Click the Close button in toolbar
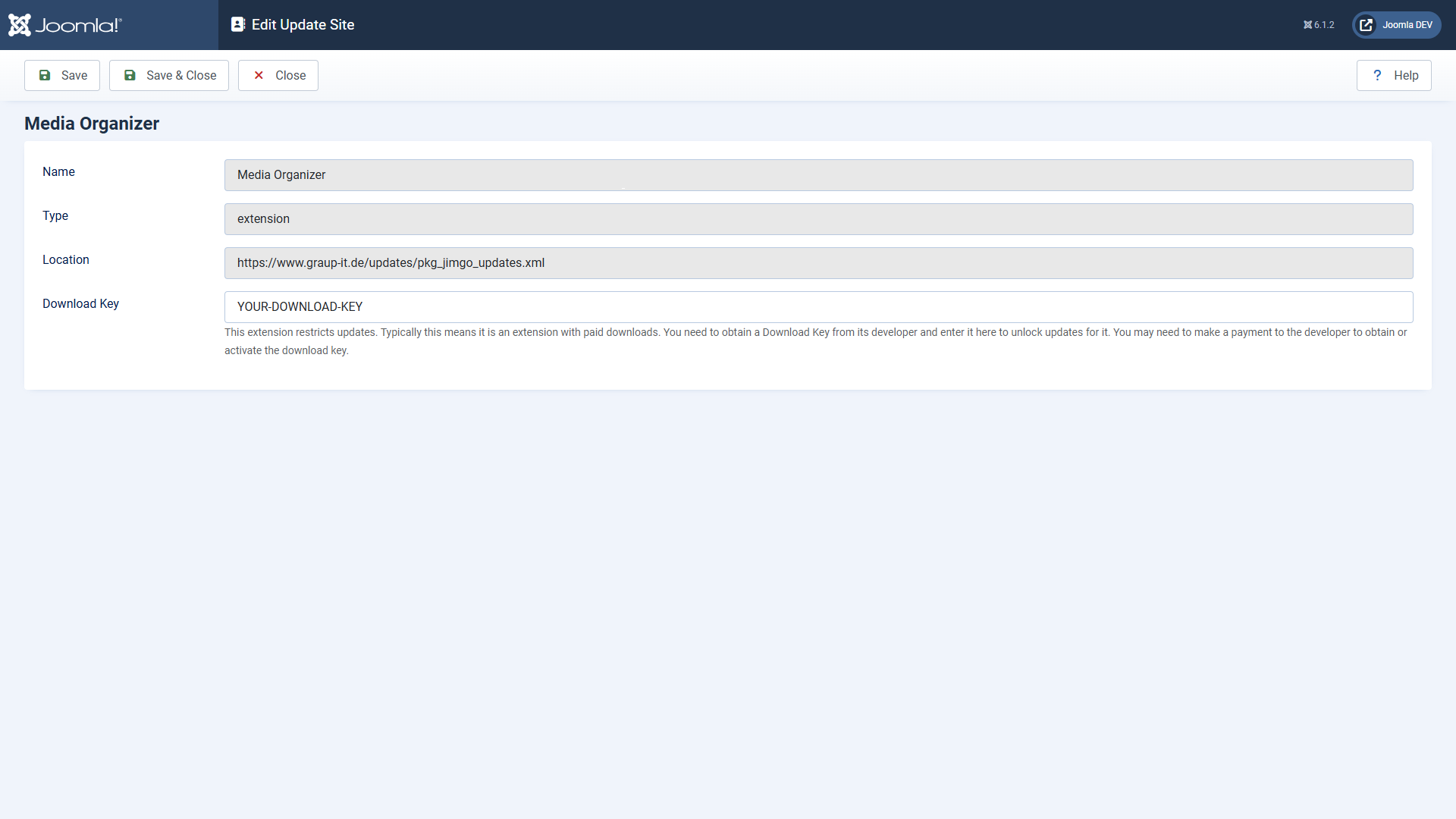This screenshot has height=819, width=1456. 278,75
